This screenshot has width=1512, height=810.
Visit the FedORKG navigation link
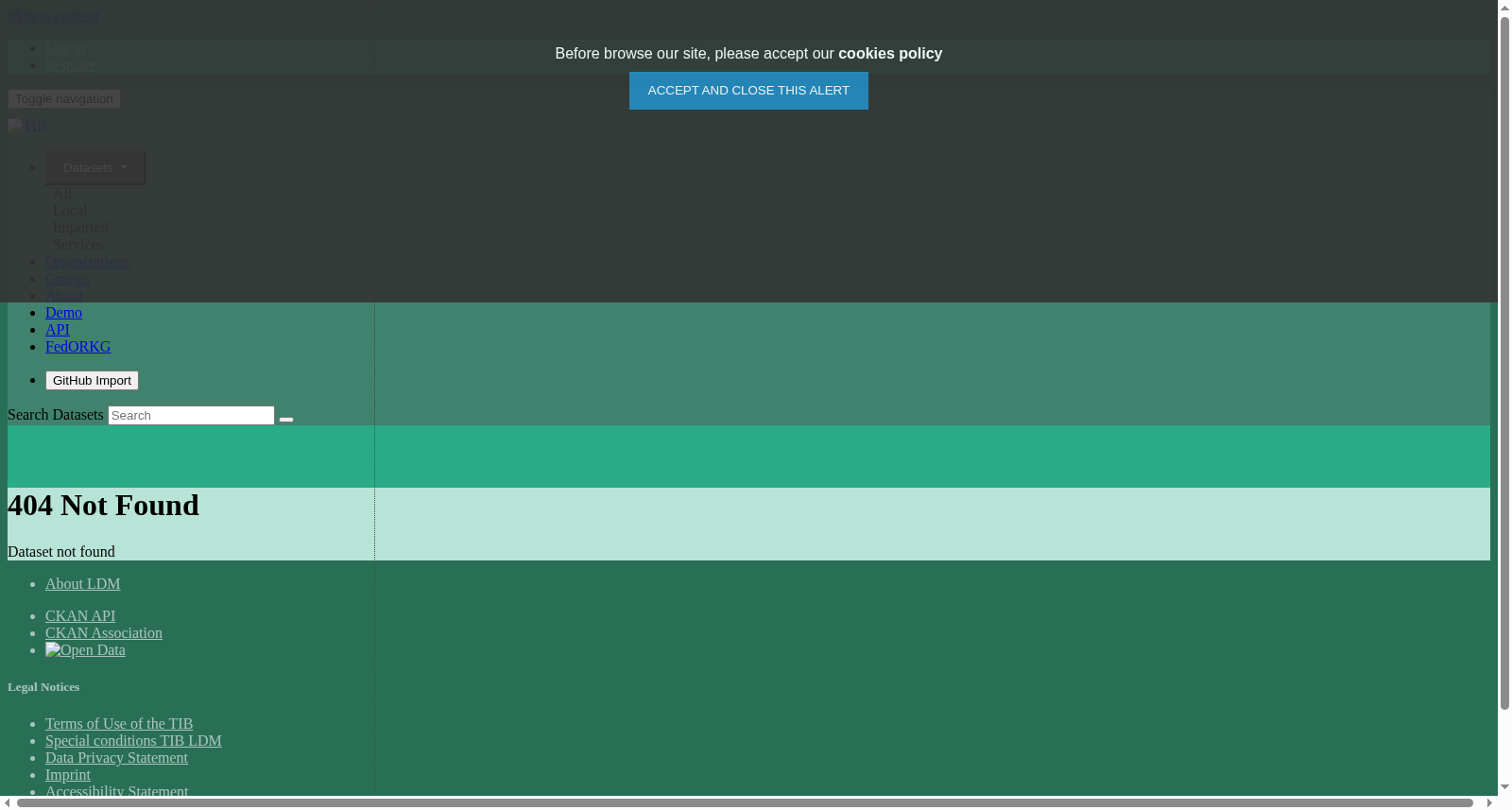(x=77, y=347)
